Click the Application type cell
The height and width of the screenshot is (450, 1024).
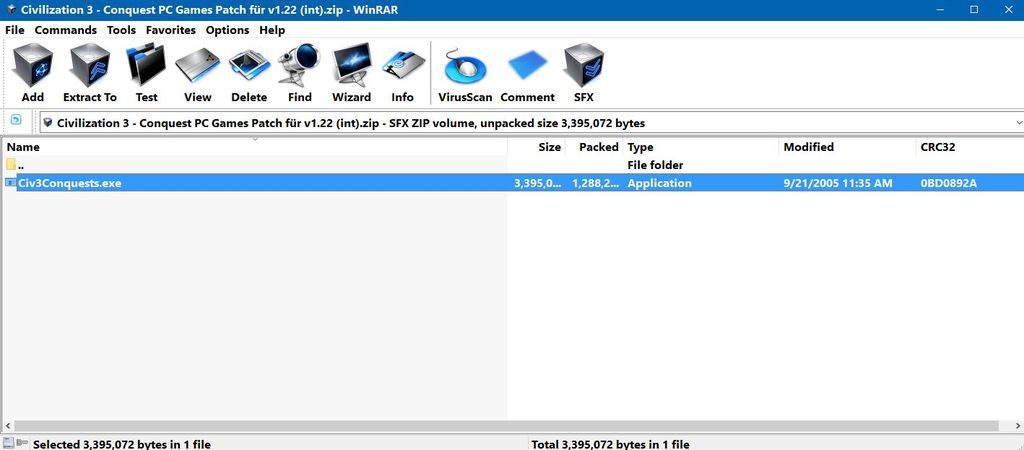[x=659, y=183]
